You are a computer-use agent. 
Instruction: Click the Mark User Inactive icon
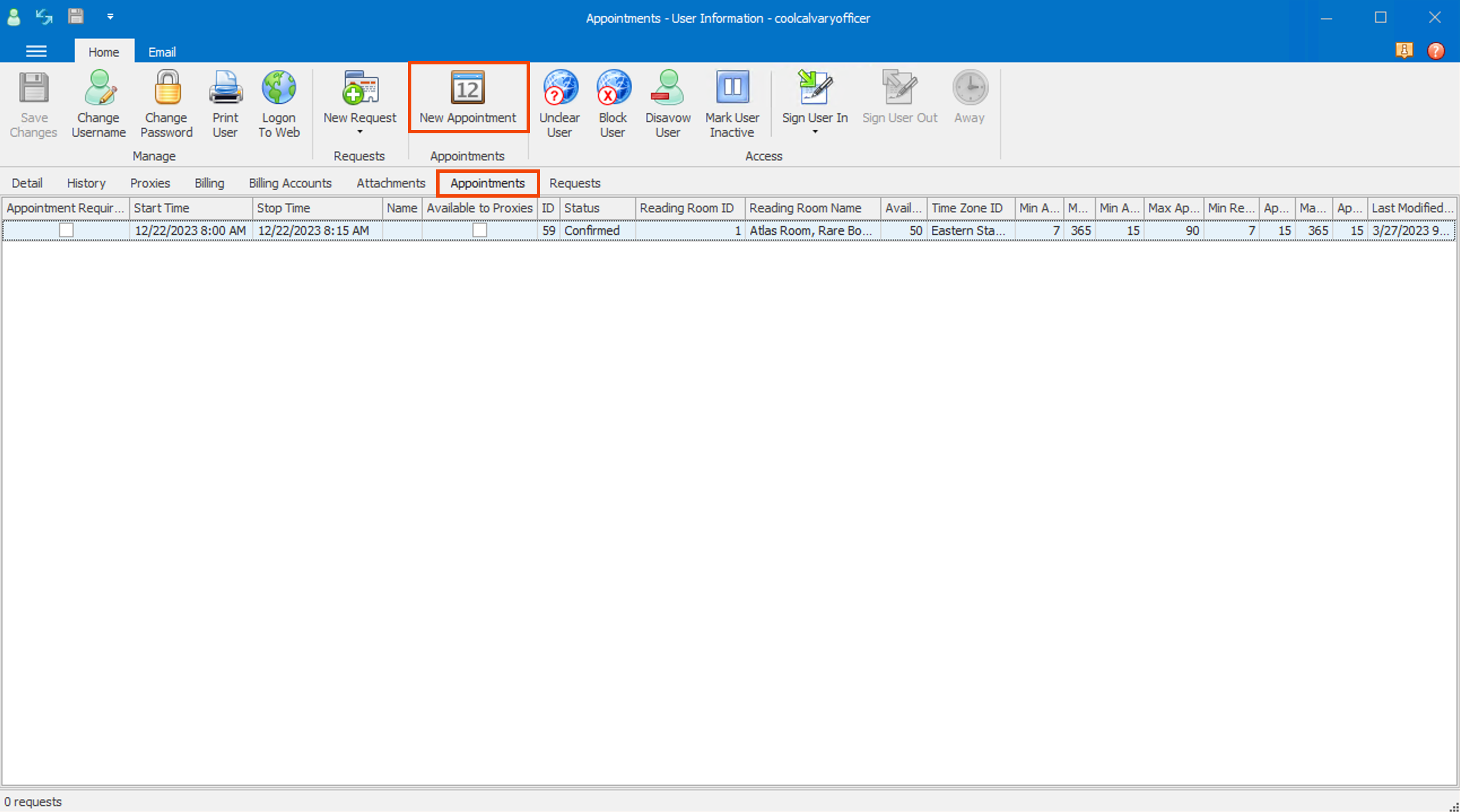(732, 88)
